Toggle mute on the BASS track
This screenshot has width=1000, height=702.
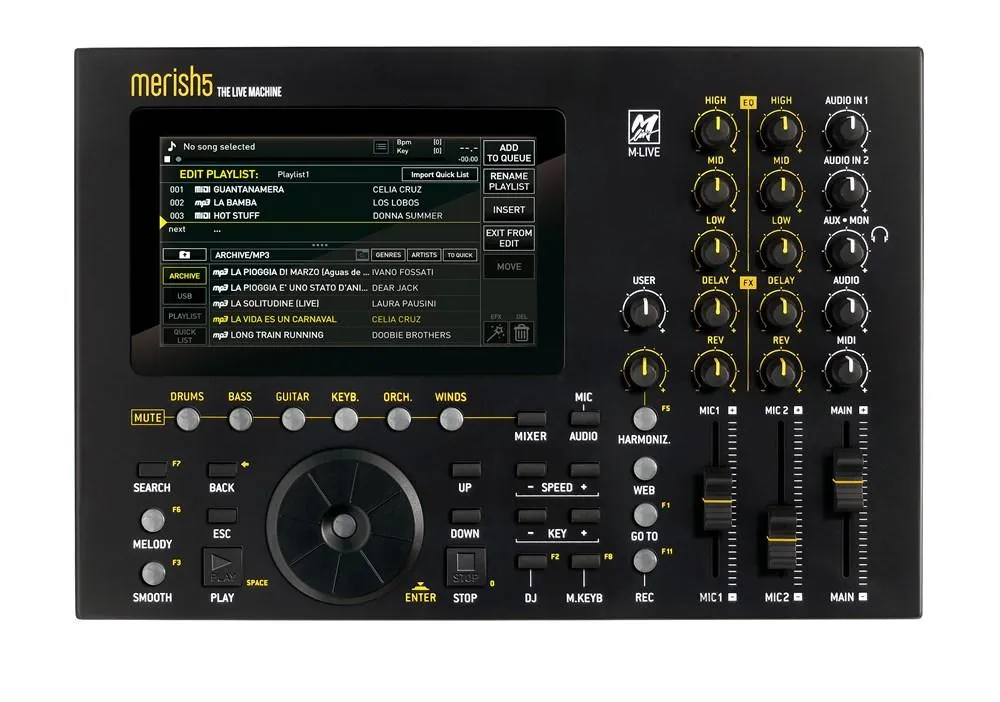240,419
